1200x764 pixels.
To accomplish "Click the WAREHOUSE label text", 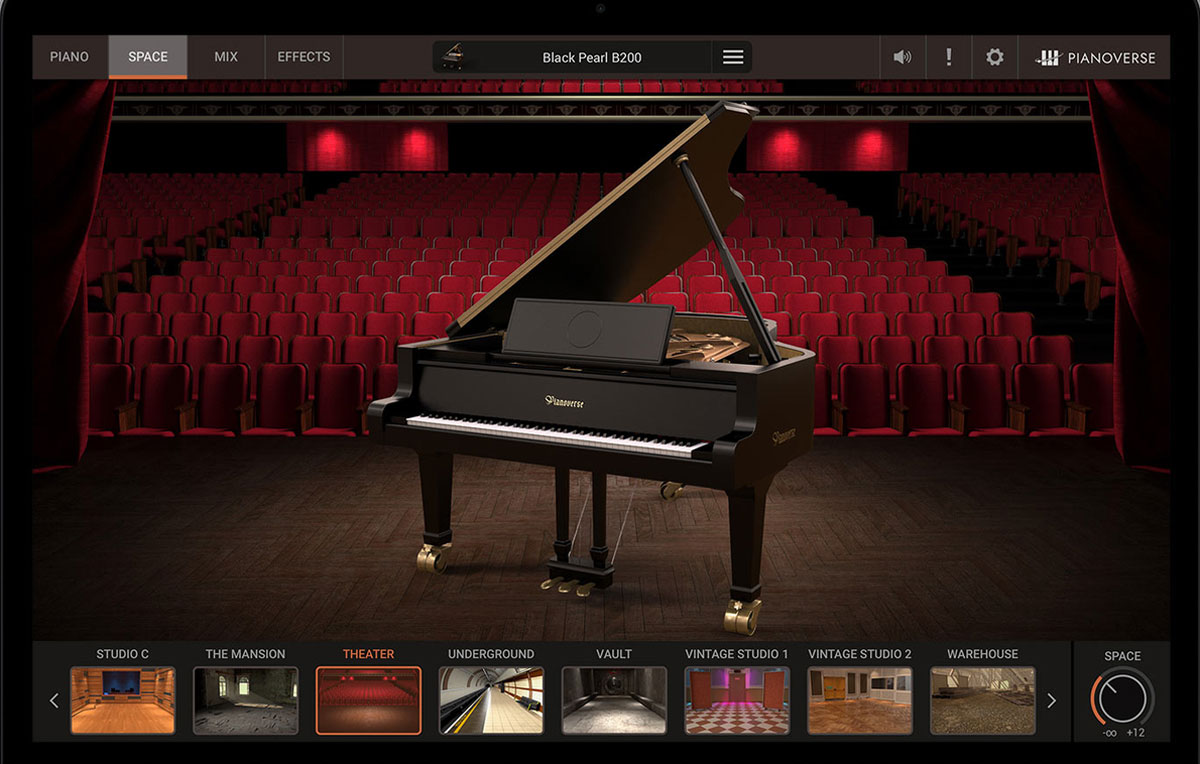I will coord(983,654).
